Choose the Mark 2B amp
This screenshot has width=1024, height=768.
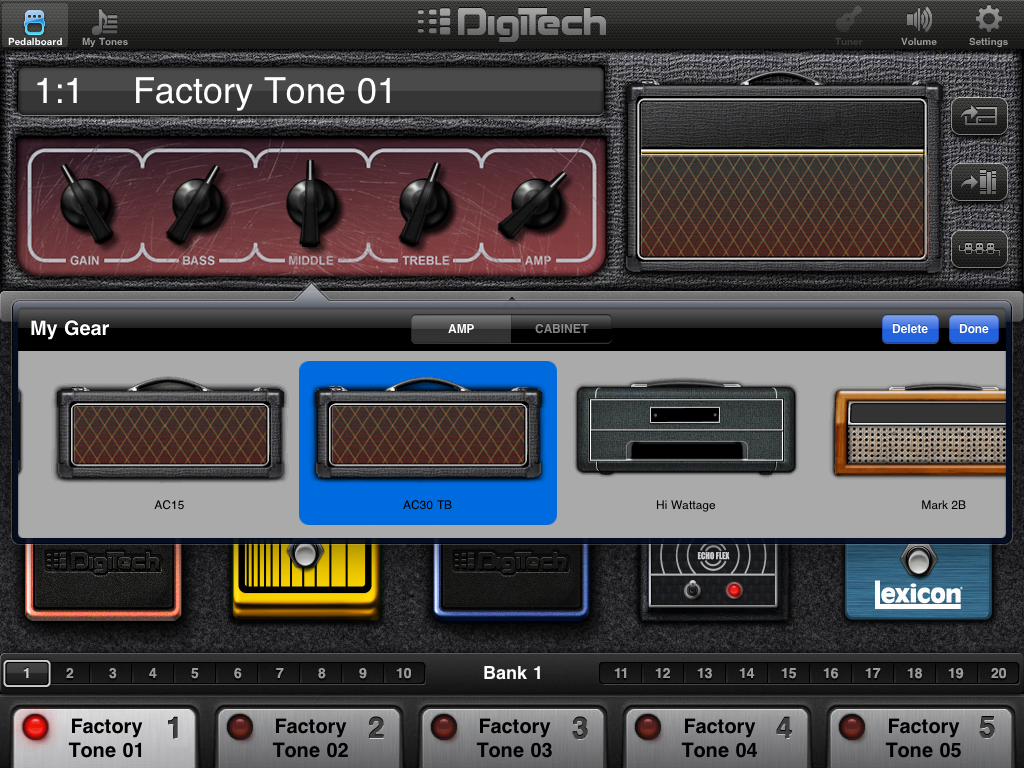[x=921, y=443]
